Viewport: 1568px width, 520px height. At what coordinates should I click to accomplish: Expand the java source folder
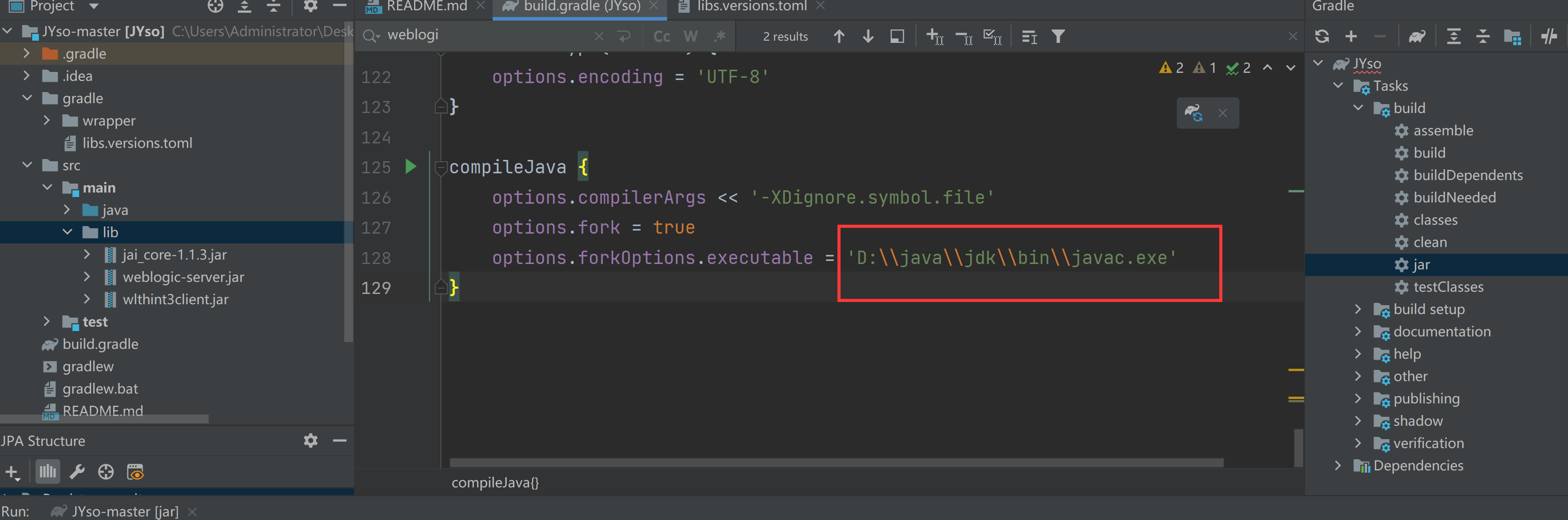67,210
